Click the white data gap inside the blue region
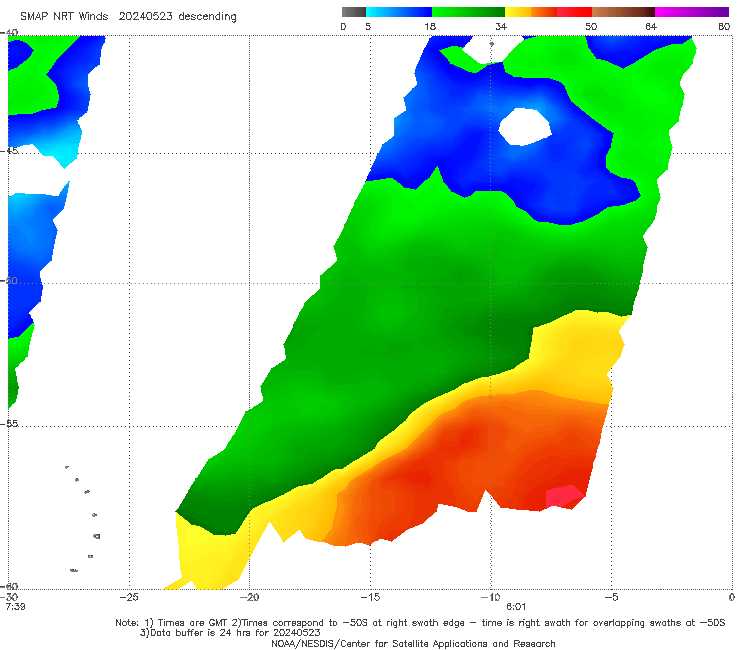Screen dimensions: 740x650 tap(525, 127)
